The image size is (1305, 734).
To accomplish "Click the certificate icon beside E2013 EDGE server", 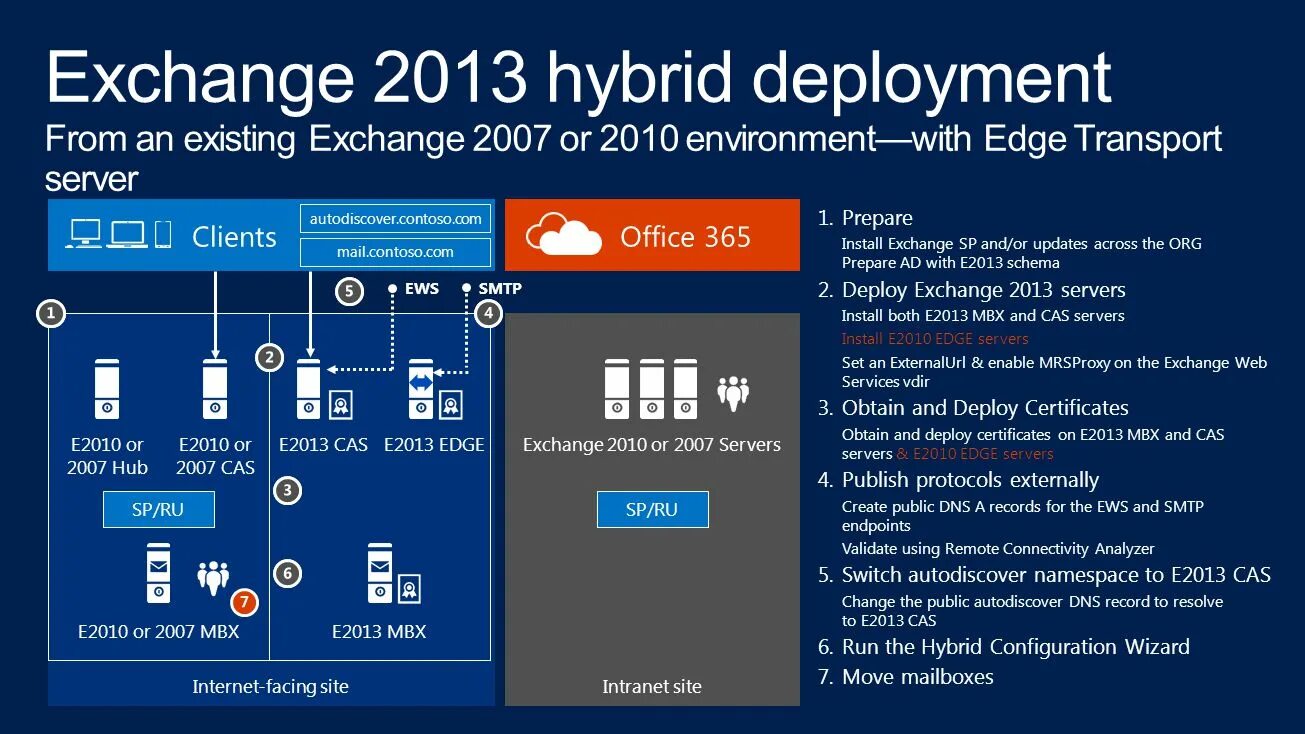I will pos(451,405).
